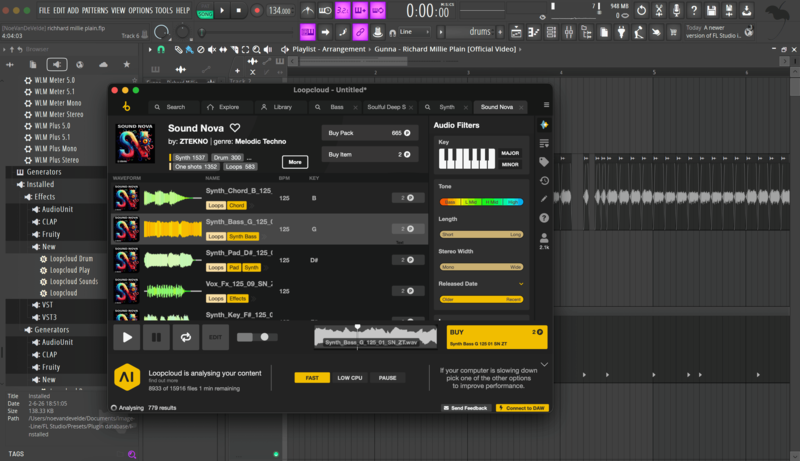This screenshot has height=461, width=800.
Task: Click the yellow BUY Synth Bass button
Action: point(496,337)
